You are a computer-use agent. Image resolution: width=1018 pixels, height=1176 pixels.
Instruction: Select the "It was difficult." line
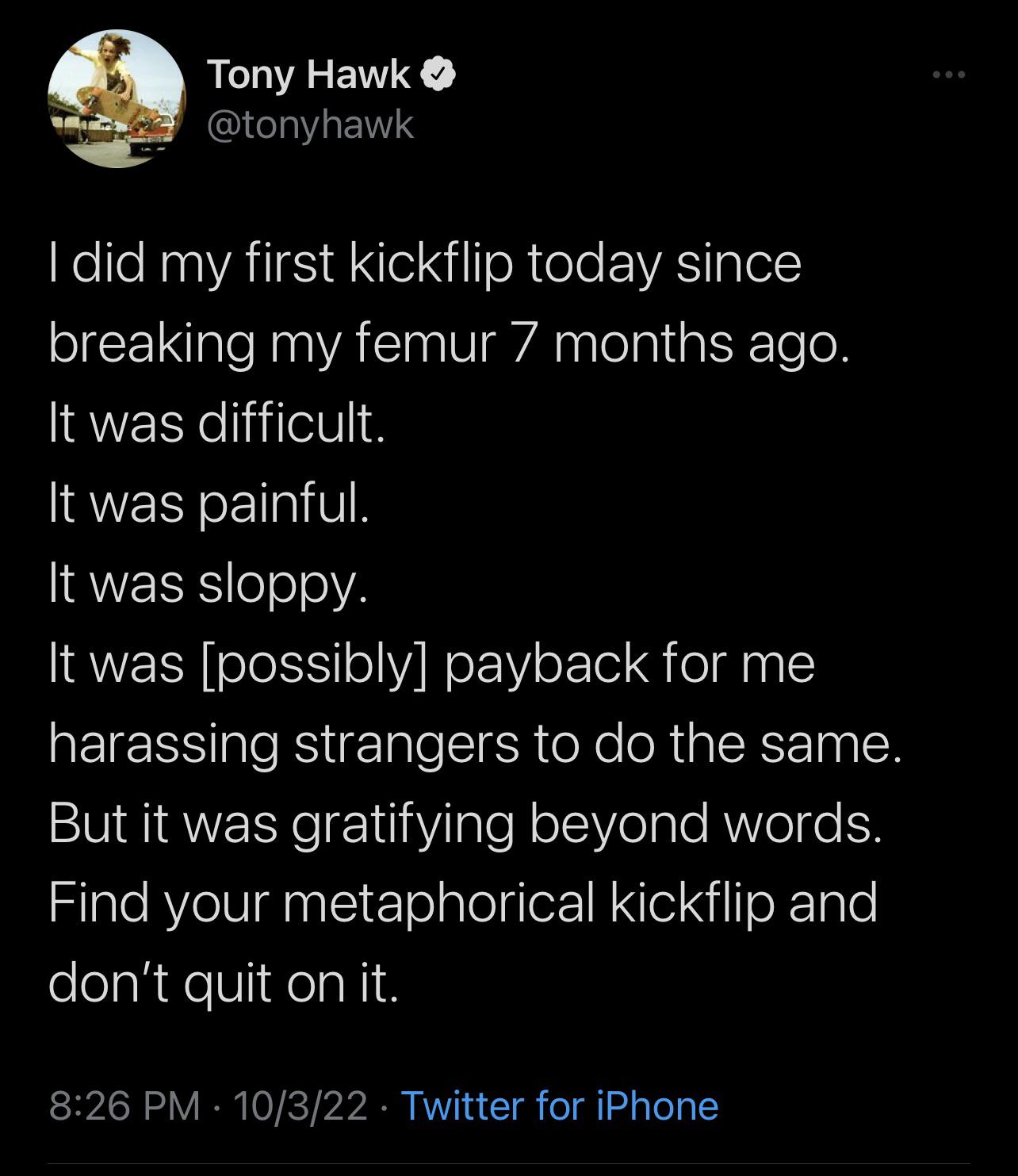(216, 423)
